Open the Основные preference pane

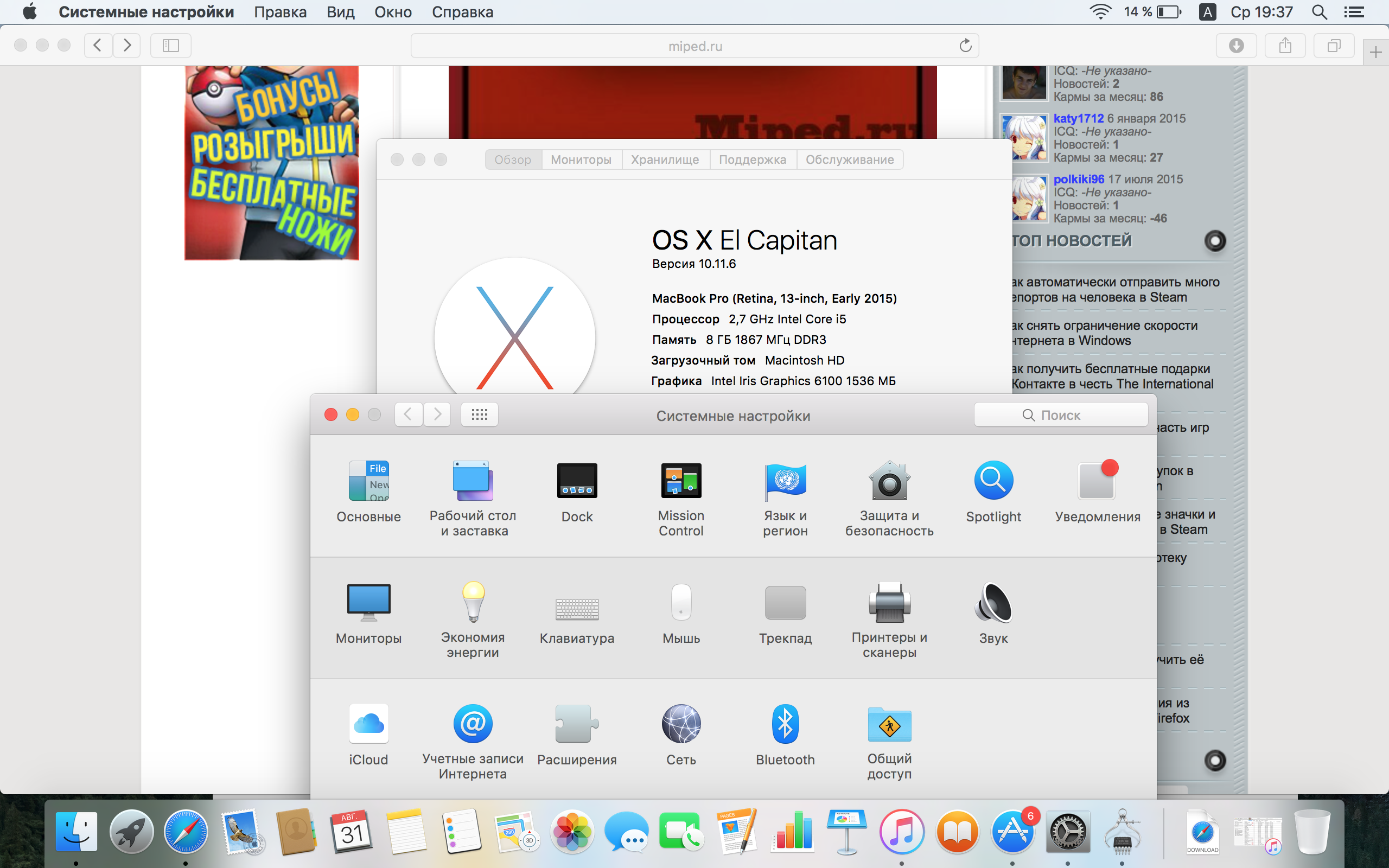tap(368, 492)
